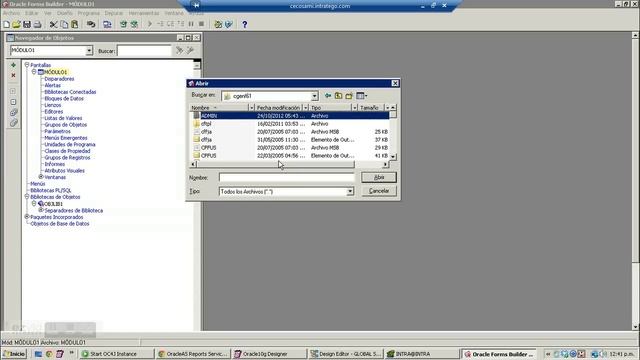Expand the Paquetes Incorporados node
640x360 pixels.
[27, 217]
